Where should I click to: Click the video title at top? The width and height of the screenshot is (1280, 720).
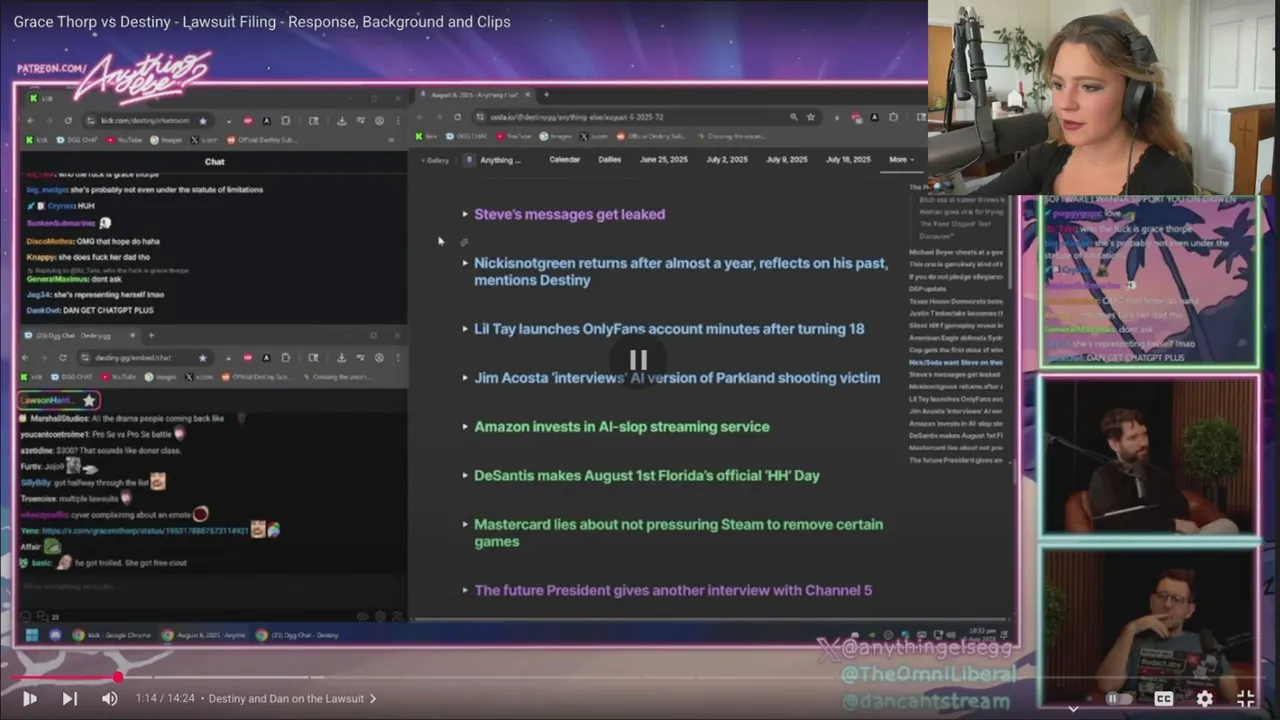(x=262, y=21)
